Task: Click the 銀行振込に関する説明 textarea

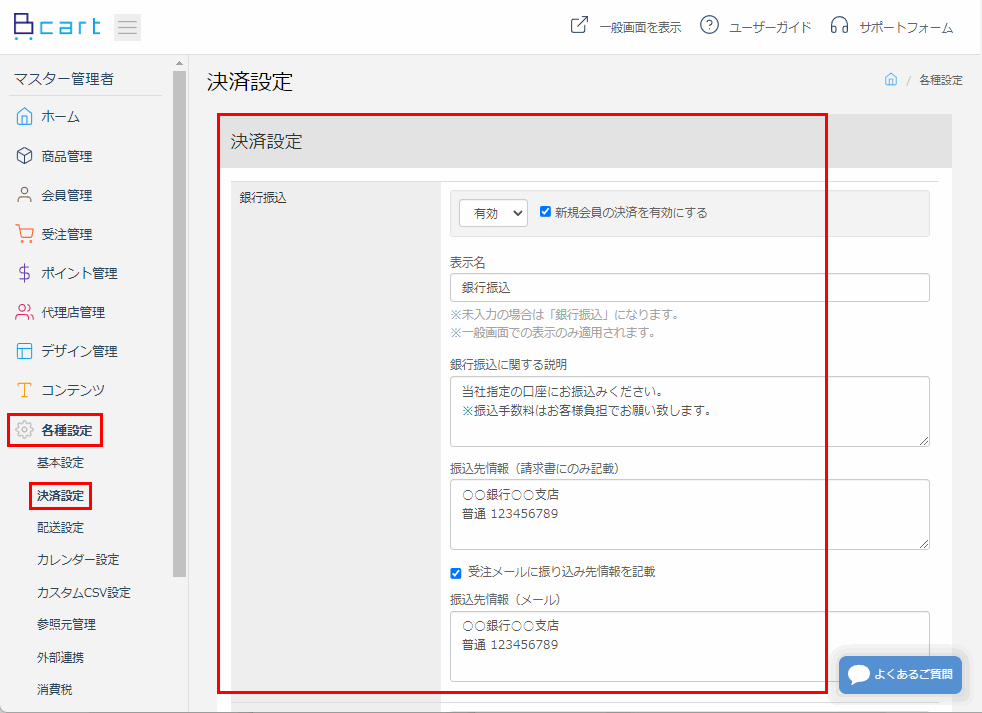Action: click(x=690, y=412)
